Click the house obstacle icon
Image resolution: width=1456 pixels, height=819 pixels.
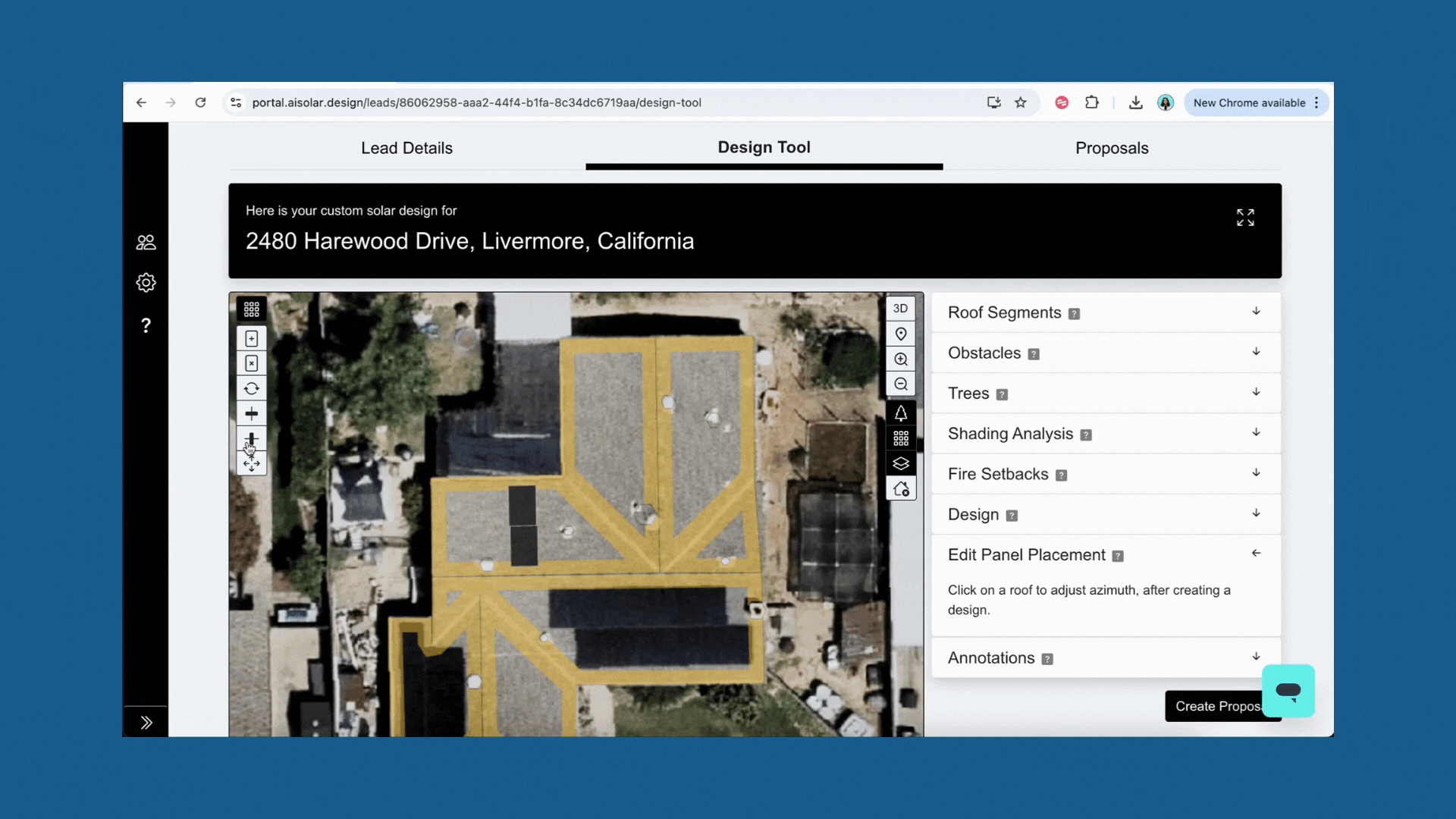pos(901,488)
